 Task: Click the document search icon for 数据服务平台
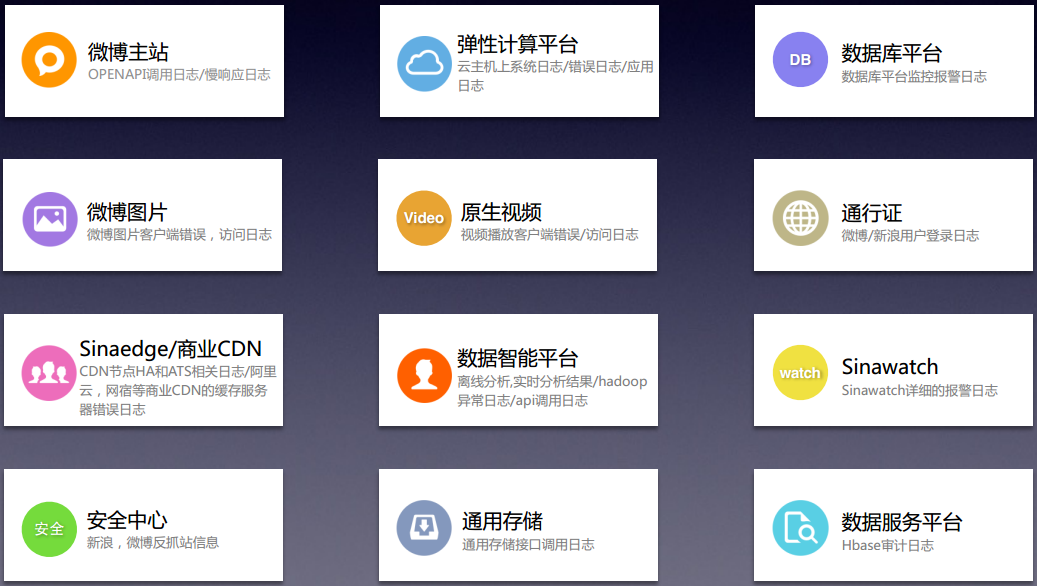pyautogui.click(x=800, y=528)
